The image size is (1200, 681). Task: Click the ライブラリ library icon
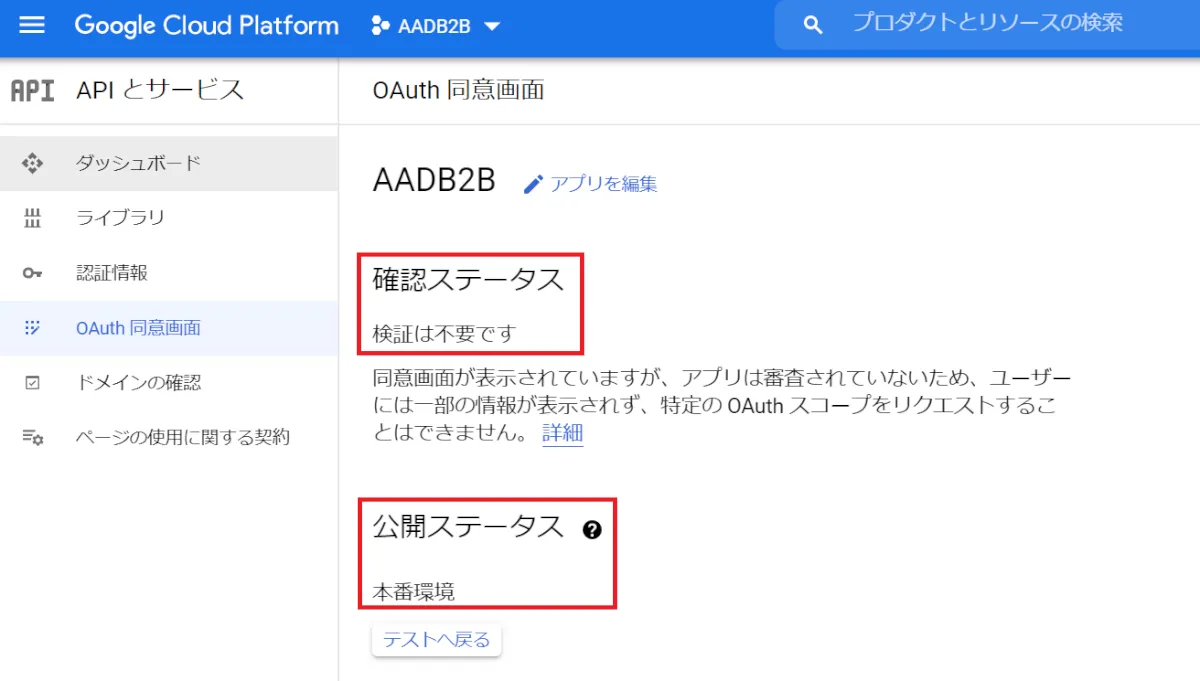pyautogui.click(x=32, y=218)
